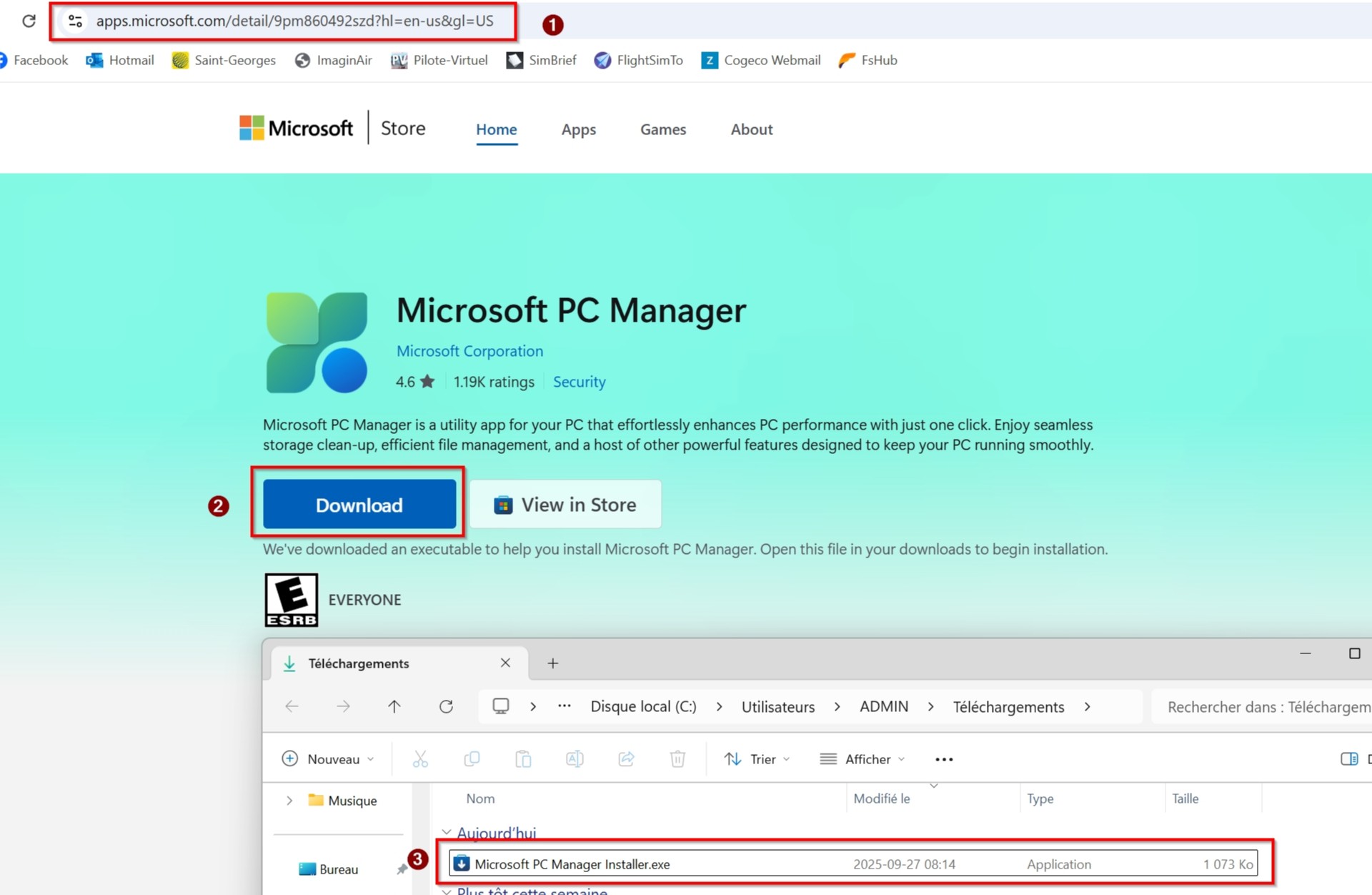Expand the Musique folder tree item
Viewport: 1372px width, 895px height.
click(x=289, y=801)
